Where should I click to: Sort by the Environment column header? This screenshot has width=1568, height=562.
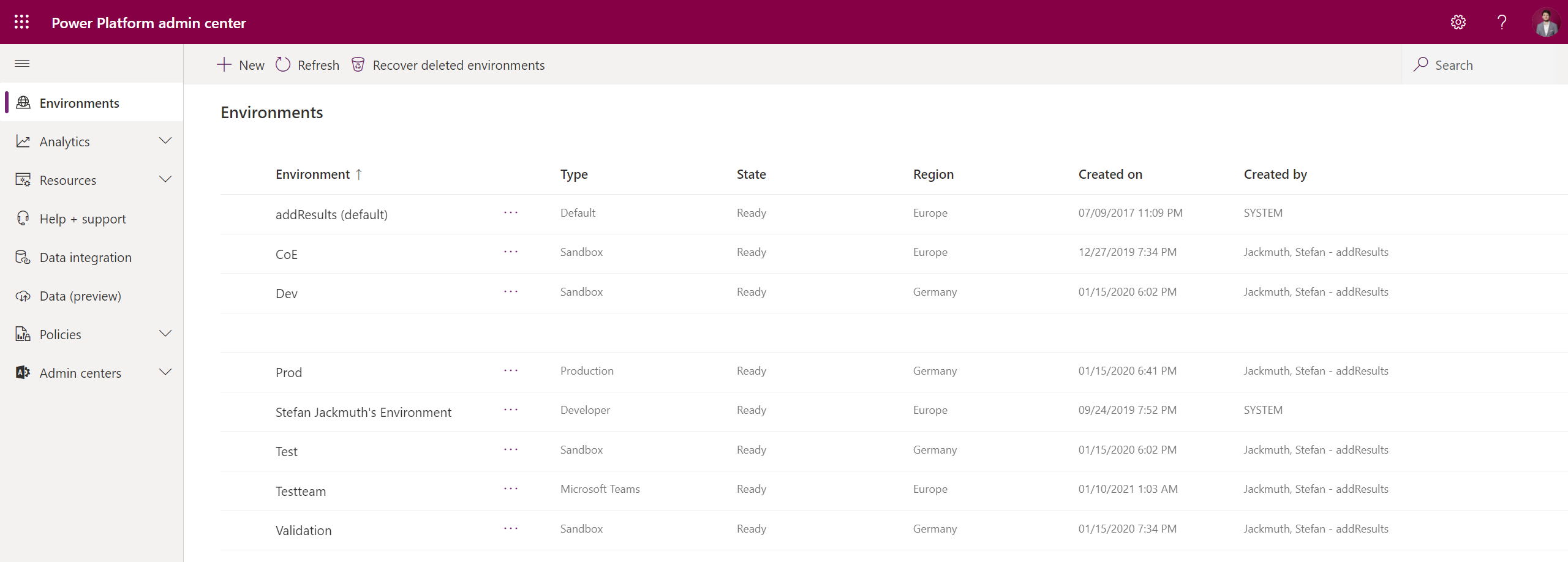[312, 174]
